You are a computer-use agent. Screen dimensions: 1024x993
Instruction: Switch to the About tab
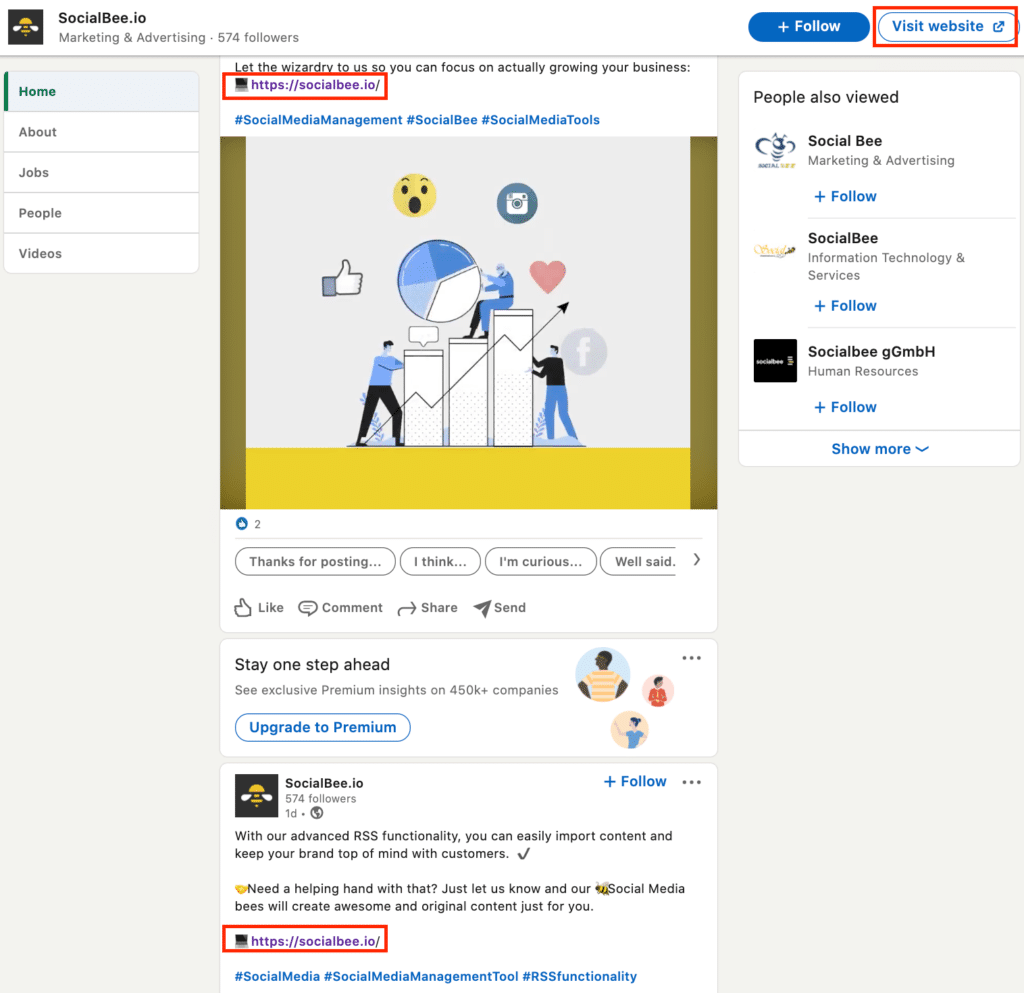coord(101,132)
